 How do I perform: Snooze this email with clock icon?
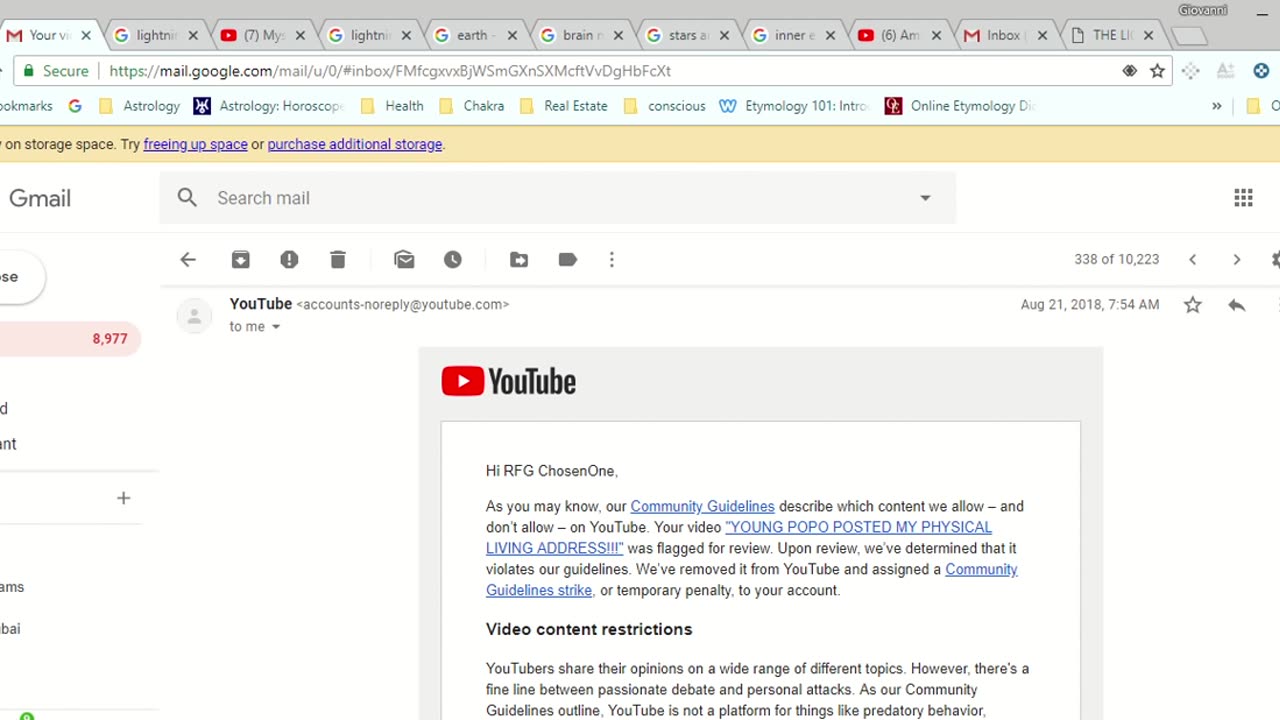click(453, 260)
